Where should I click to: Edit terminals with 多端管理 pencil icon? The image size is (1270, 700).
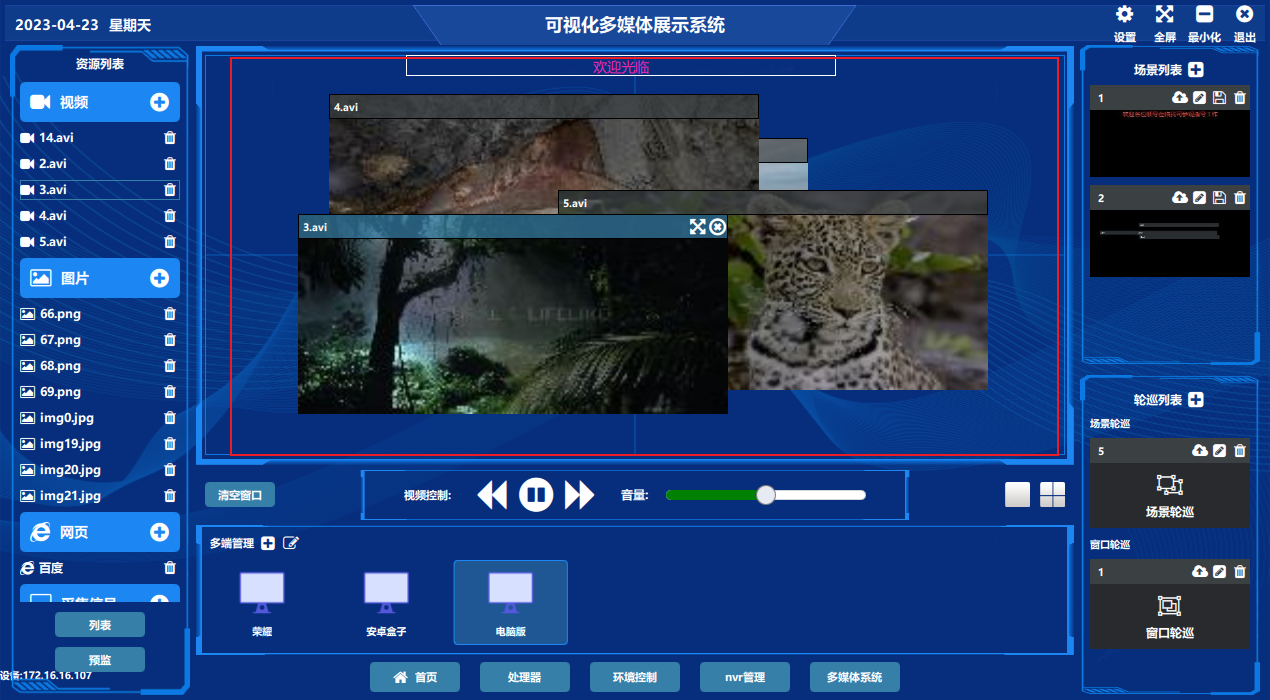point(291,543)
